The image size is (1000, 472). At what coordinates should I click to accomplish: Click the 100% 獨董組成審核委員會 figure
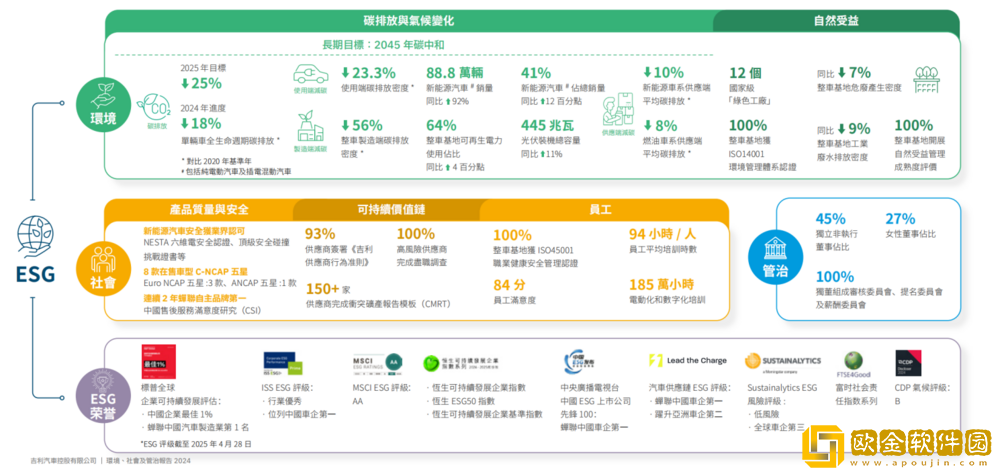(x=834, y=277)
